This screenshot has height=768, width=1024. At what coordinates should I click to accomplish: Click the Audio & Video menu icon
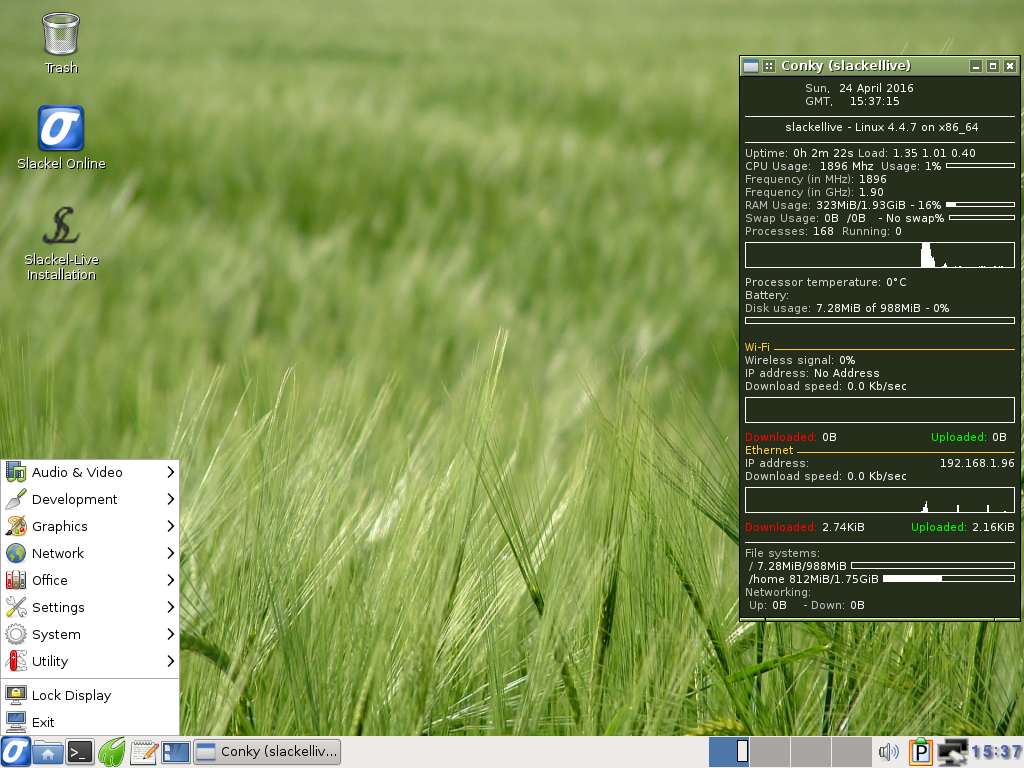click(x=16, y=472)
